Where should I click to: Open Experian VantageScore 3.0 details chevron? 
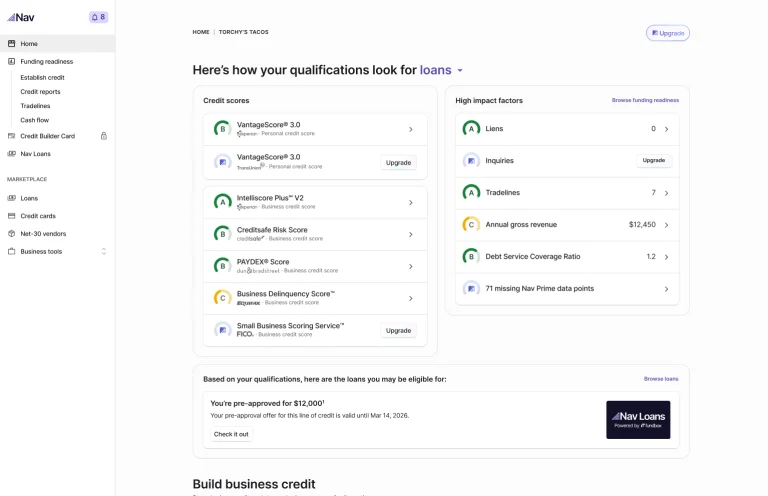pos(411,129)
